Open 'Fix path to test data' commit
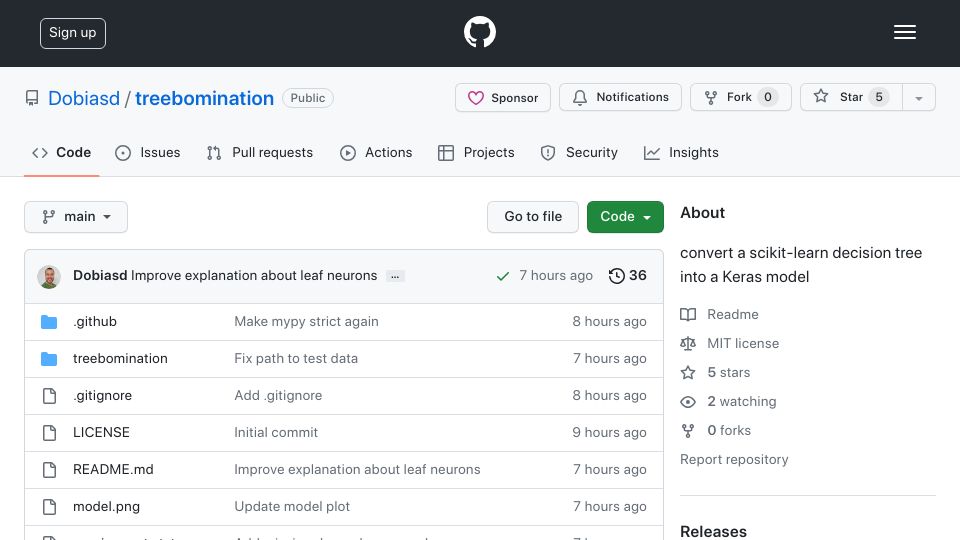Viewport: 960px width, 540px height. click(x=296, y=359)
